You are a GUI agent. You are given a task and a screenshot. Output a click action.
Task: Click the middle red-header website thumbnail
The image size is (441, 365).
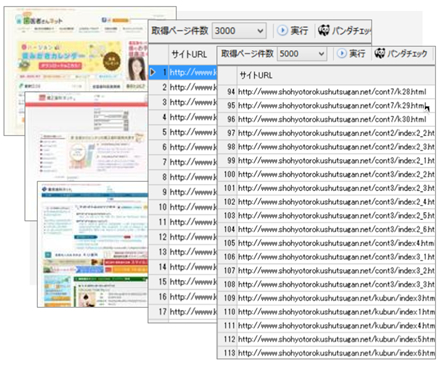coord(86,137)
